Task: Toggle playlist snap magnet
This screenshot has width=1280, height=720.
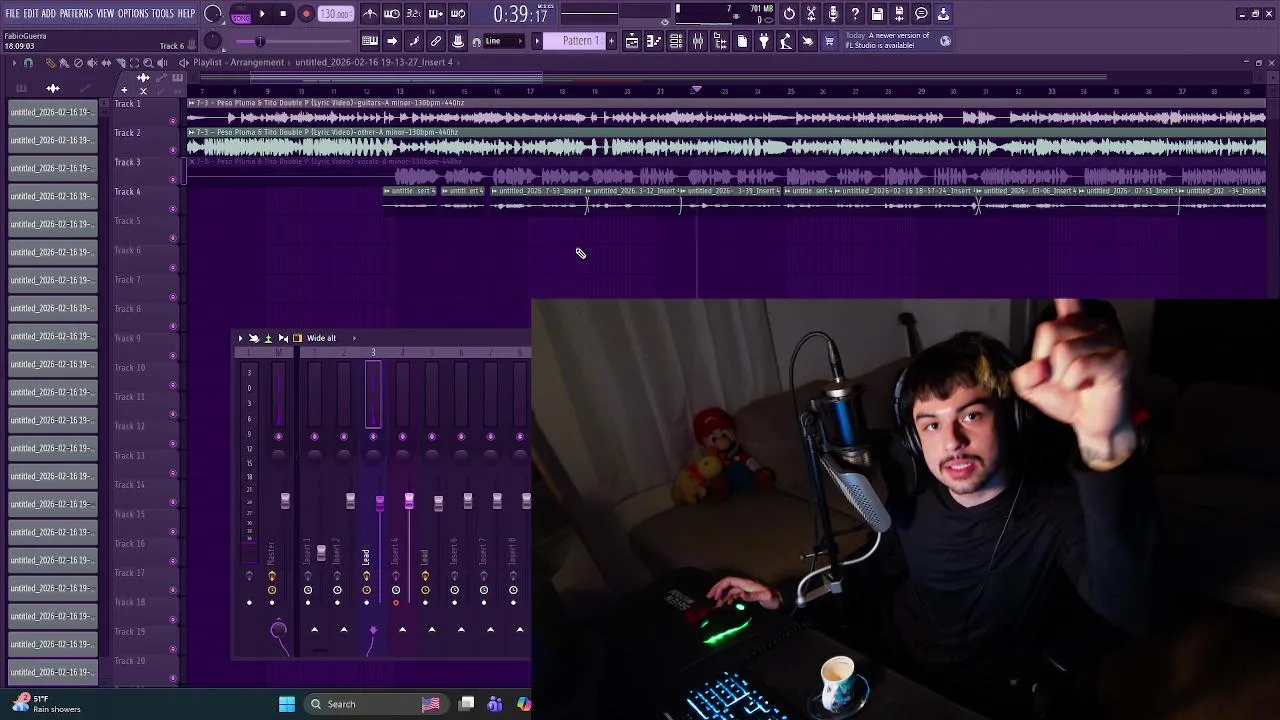Action: click(x=28, y=63)
